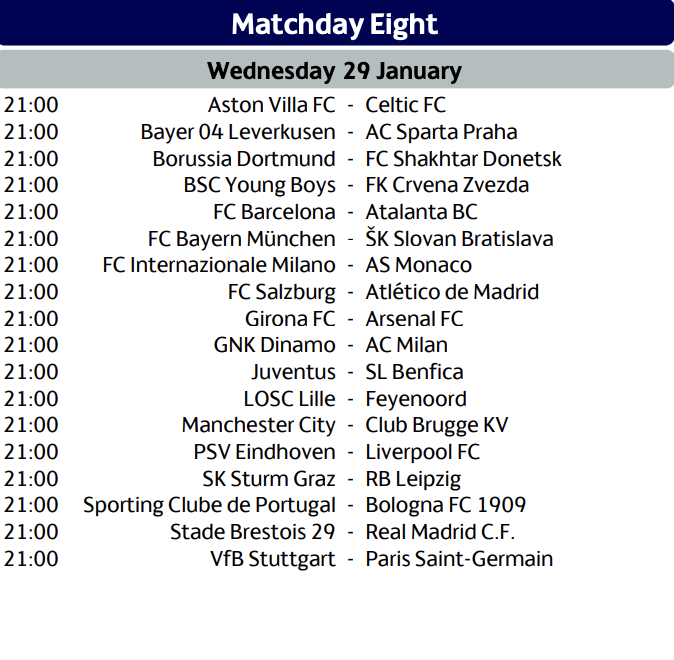Click the Matchday Eight header banner
Screen dimensions: 674x660
337,22
